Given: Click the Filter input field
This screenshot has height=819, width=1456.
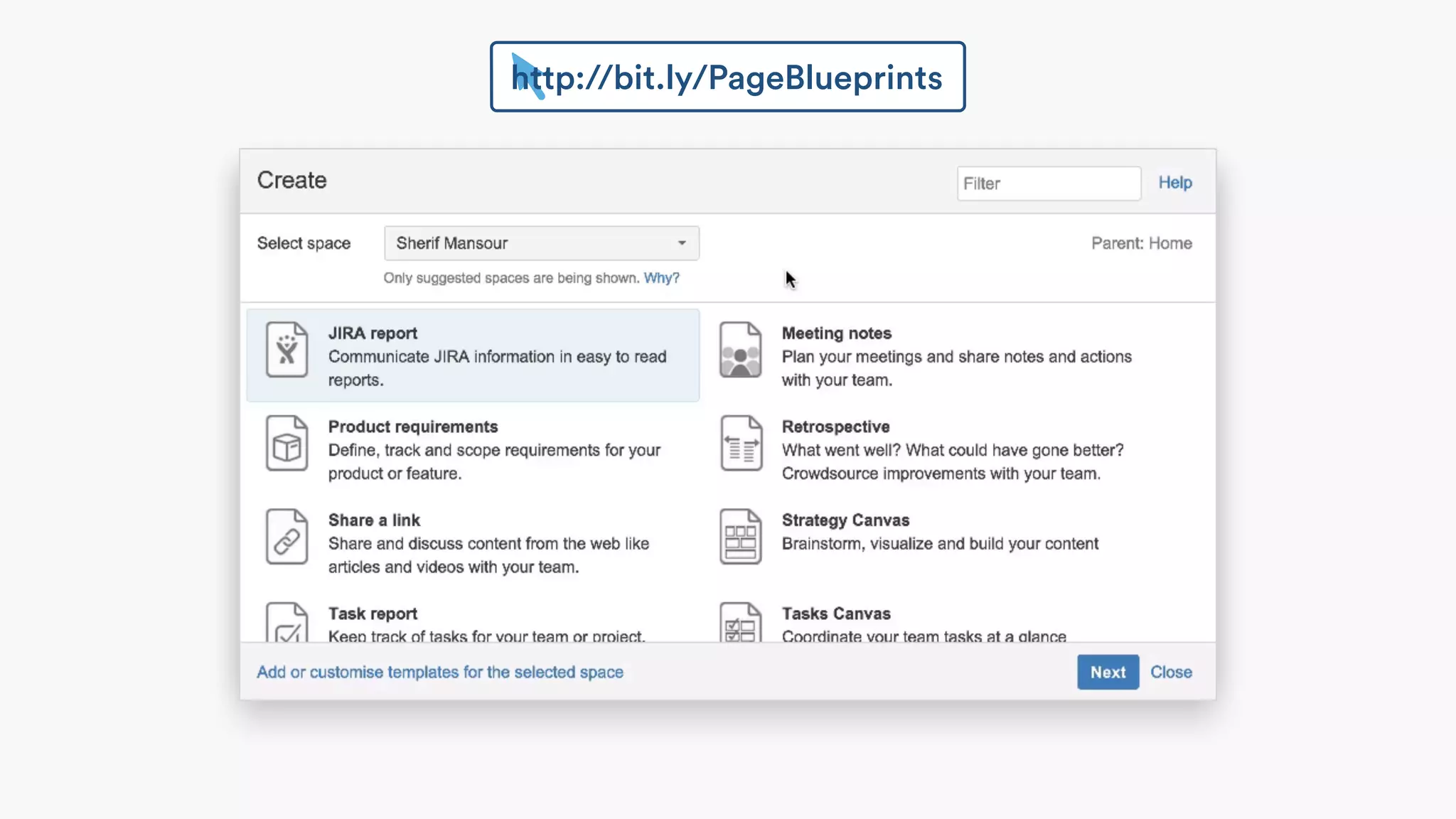Looking at the screenshot, I should click(1049, 183).
